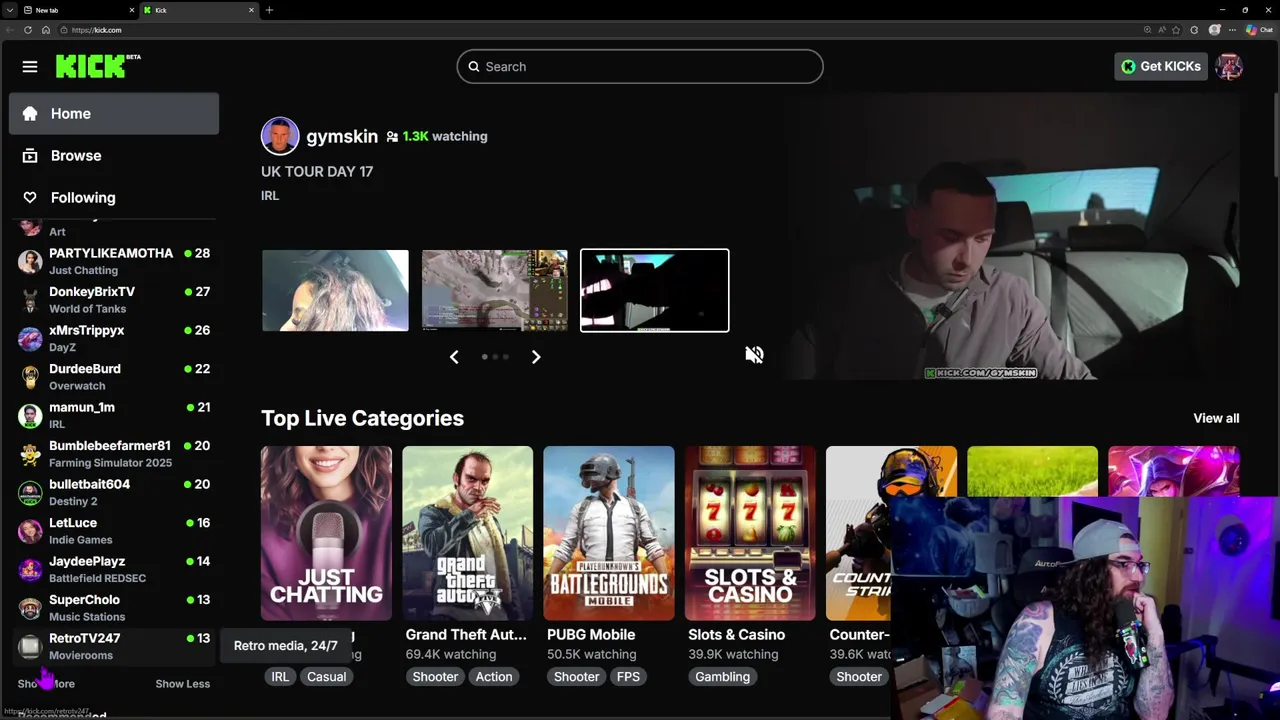Image resolution: width=1280 pixels, height=720 pixels.
Task: Add page to browser favorites
Action: pyautogui.click(x=1176, y=30)
